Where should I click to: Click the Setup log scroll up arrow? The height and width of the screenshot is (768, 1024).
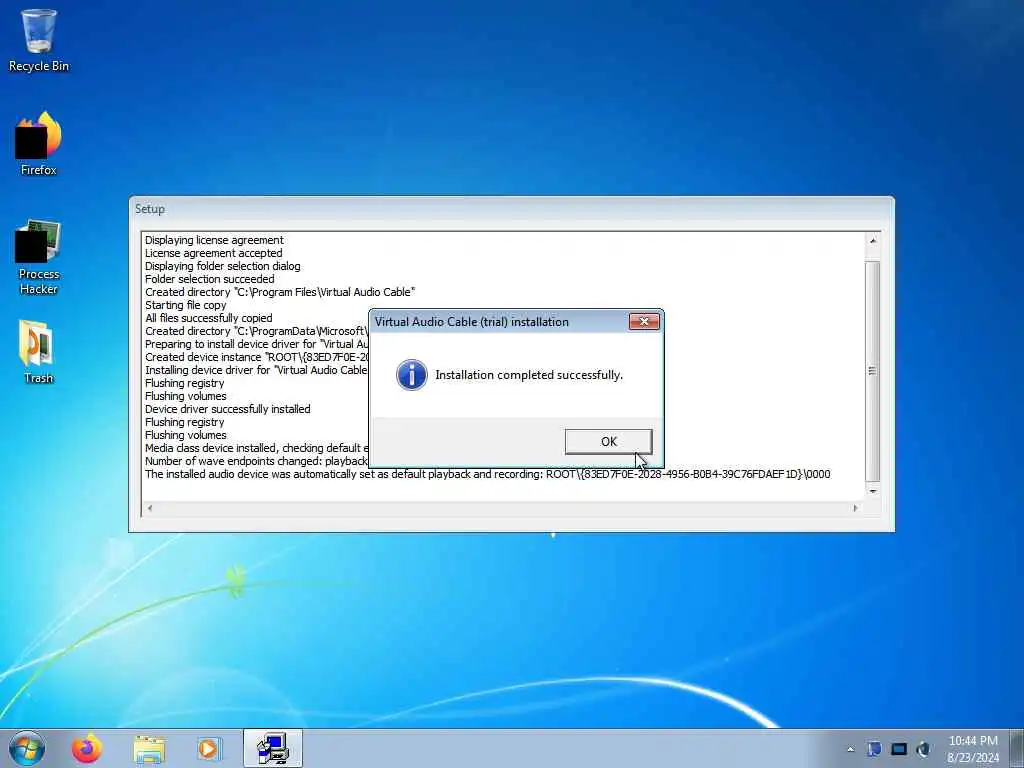click(x=872, y=240)
